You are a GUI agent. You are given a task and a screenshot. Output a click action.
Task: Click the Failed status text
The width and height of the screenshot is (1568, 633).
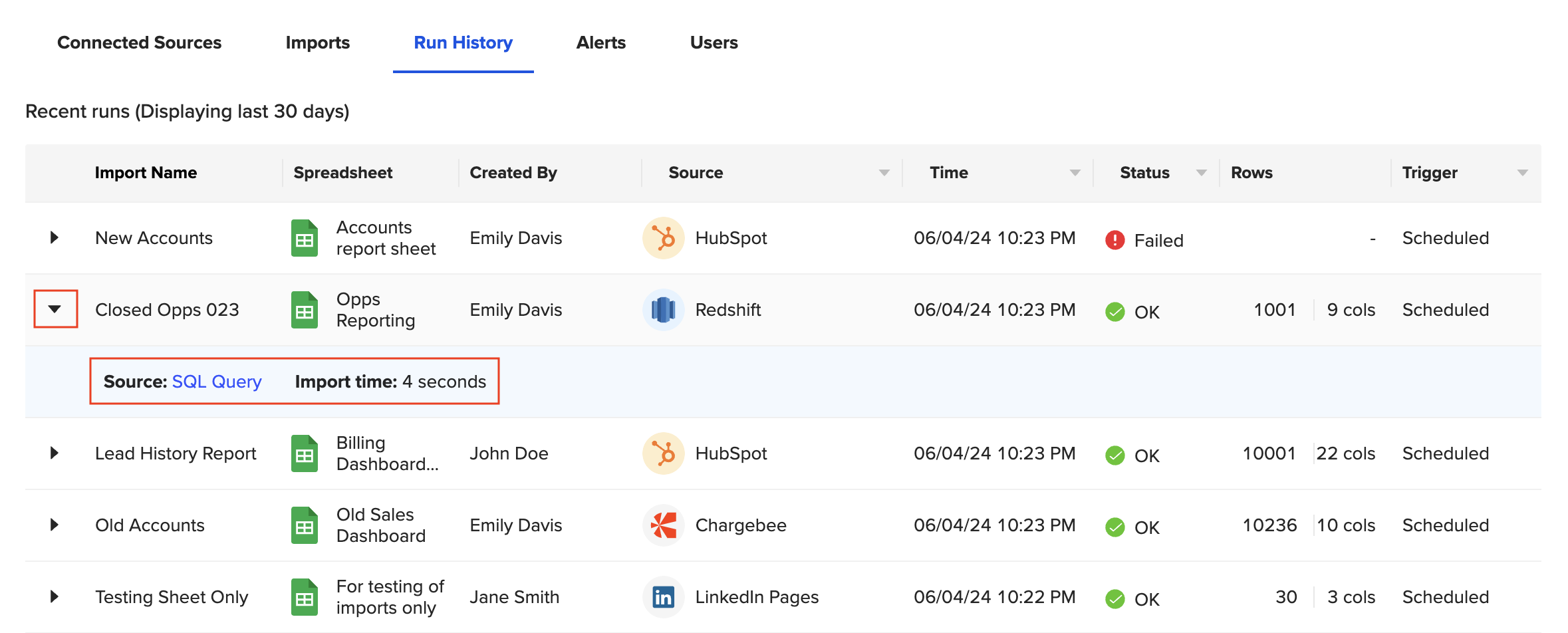(1158, 240)
